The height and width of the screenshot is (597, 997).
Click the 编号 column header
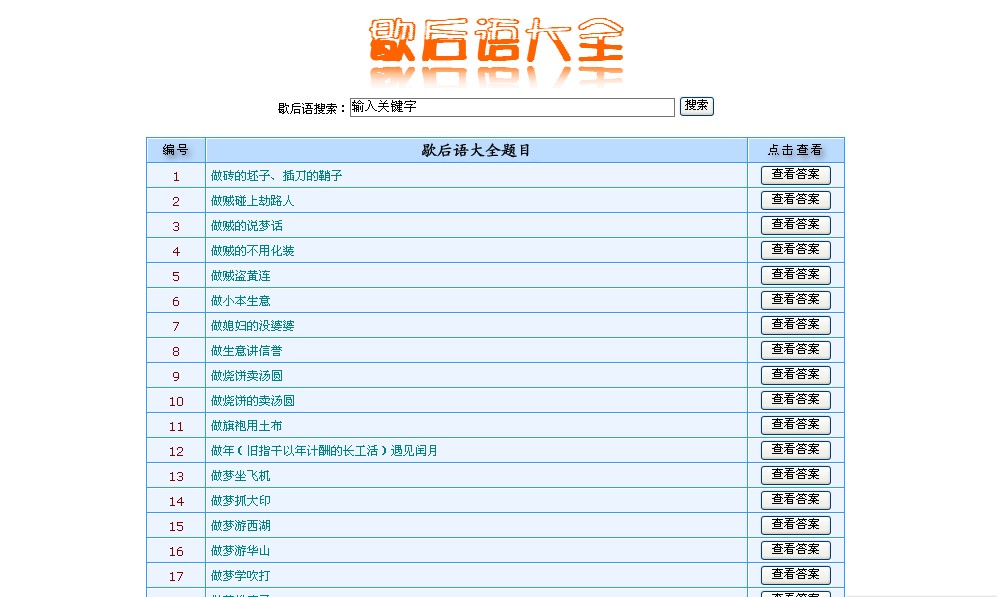pos(176,150)
